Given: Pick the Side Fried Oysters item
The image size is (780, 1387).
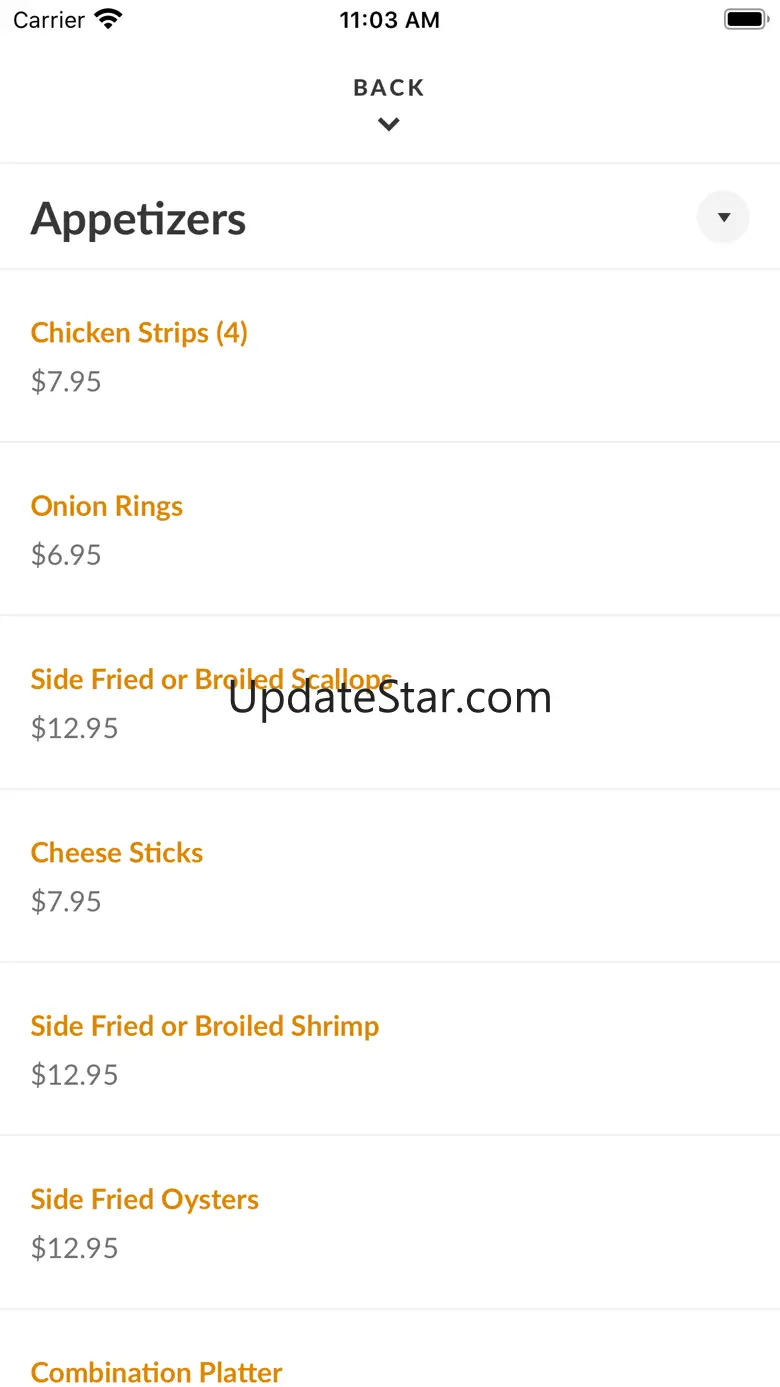Looking at the screenshot, I should coord(145,1199).
